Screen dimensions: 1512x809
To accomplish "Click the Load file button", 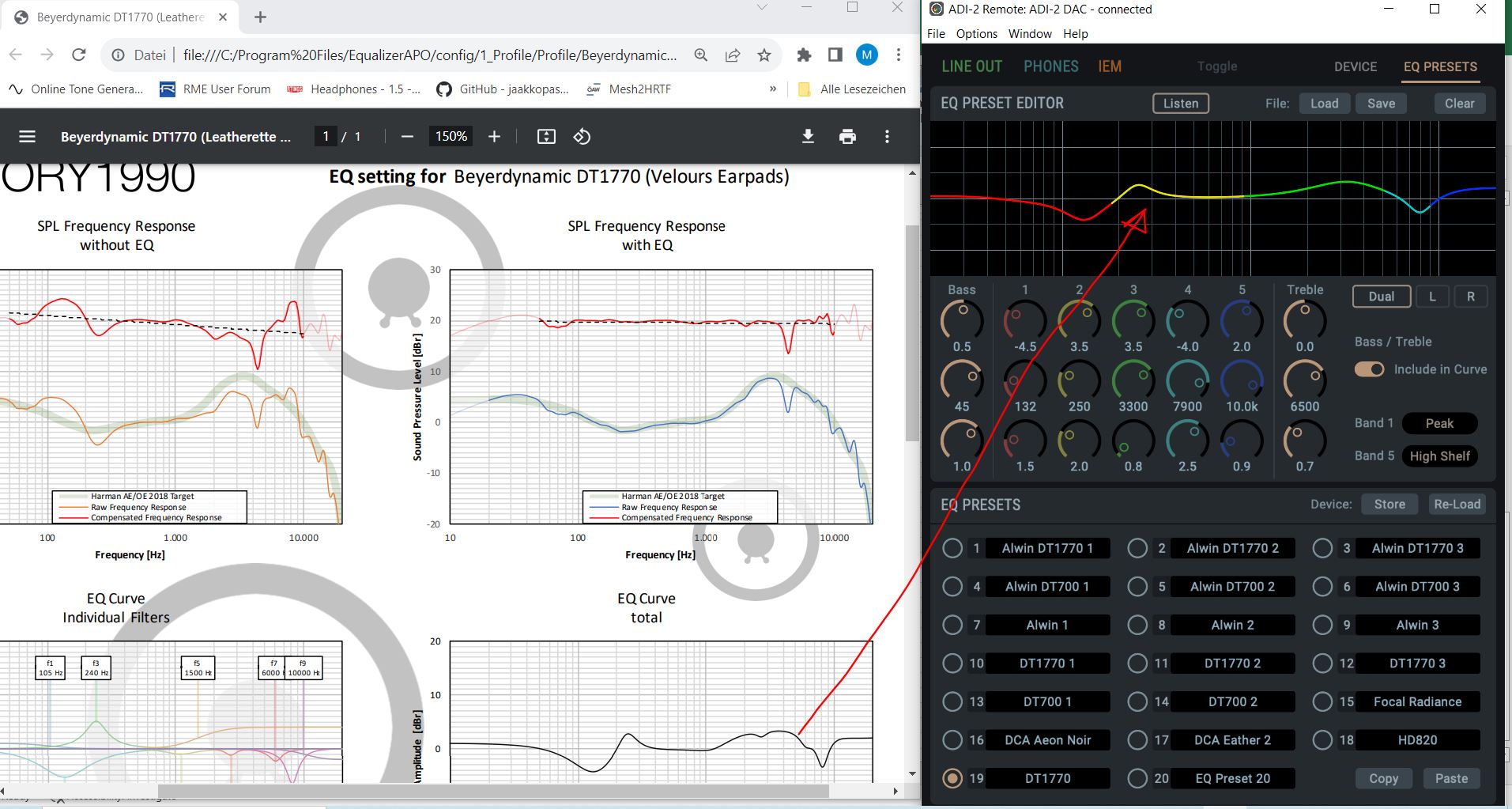I will pyautogui.click(x=1325, y=104).
